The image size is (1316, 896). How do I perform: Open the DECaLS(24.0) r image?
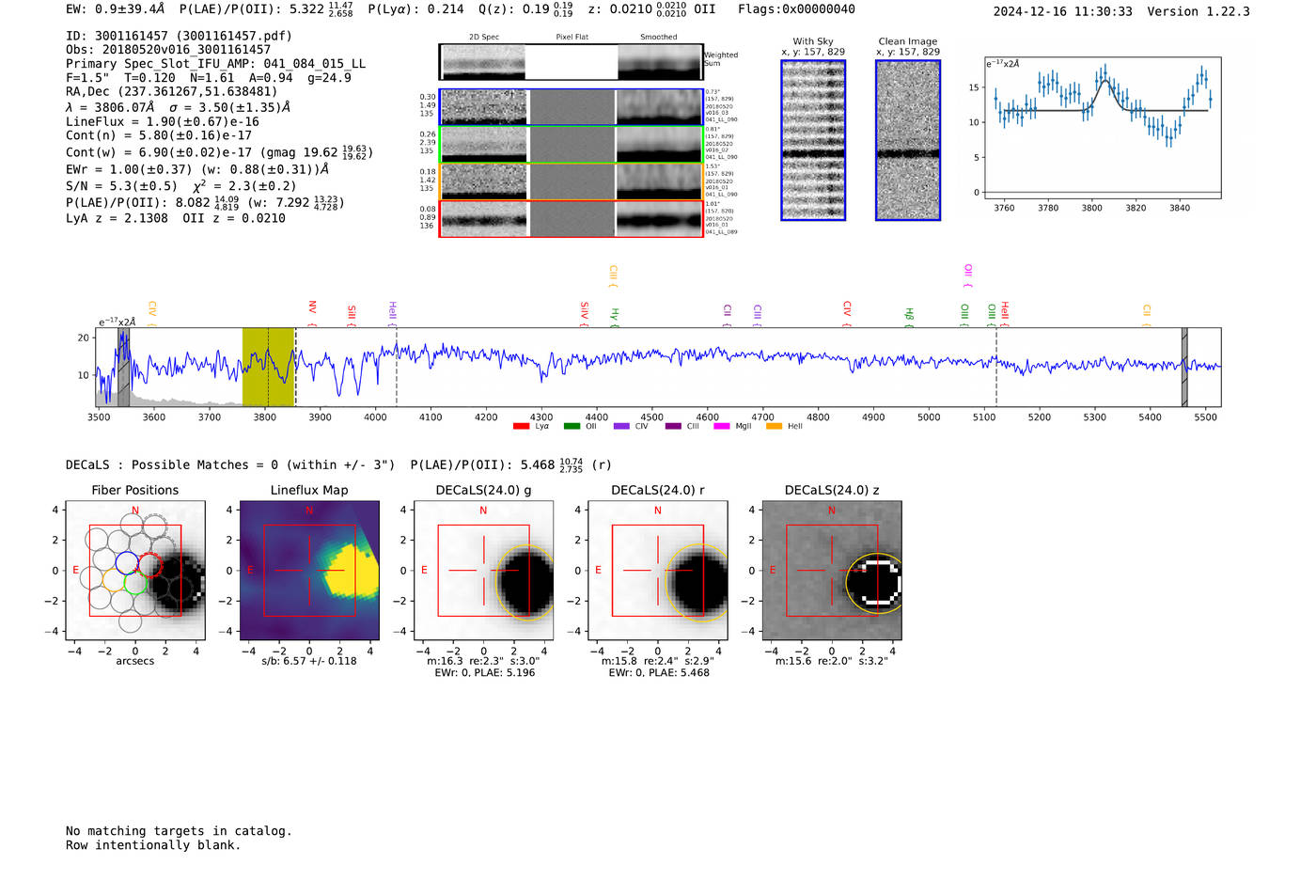point(658,570)
